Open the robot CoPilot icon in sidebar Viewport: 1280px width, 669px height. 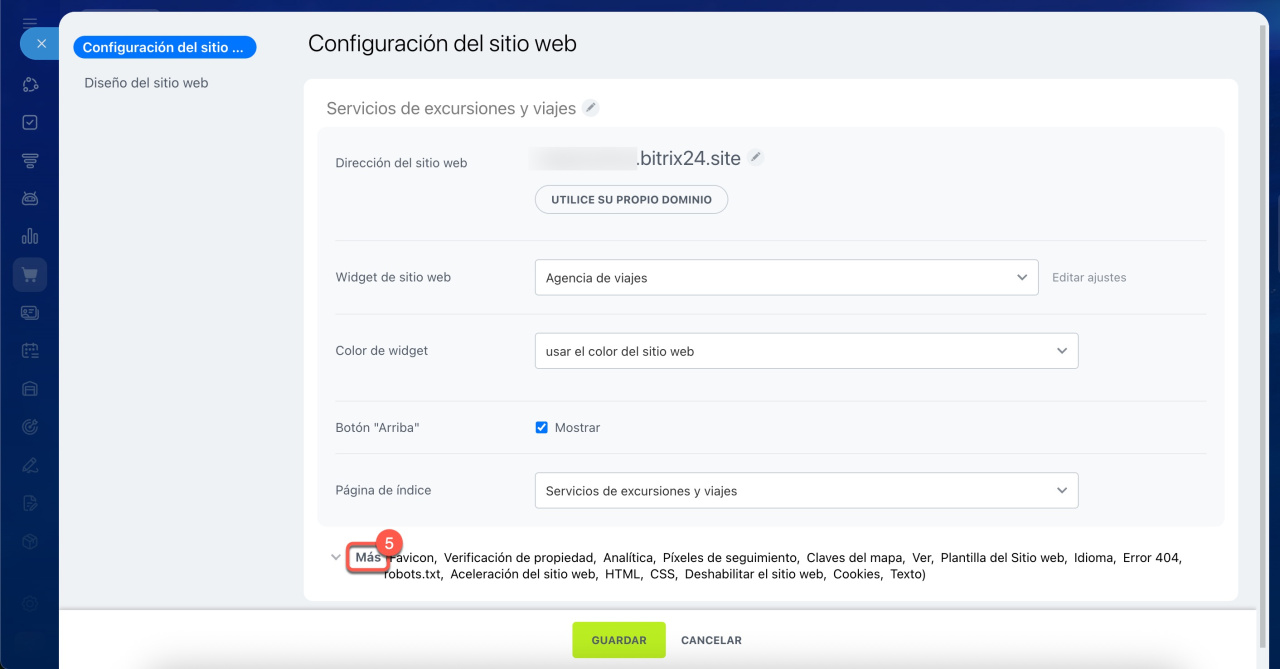[30, 198]
